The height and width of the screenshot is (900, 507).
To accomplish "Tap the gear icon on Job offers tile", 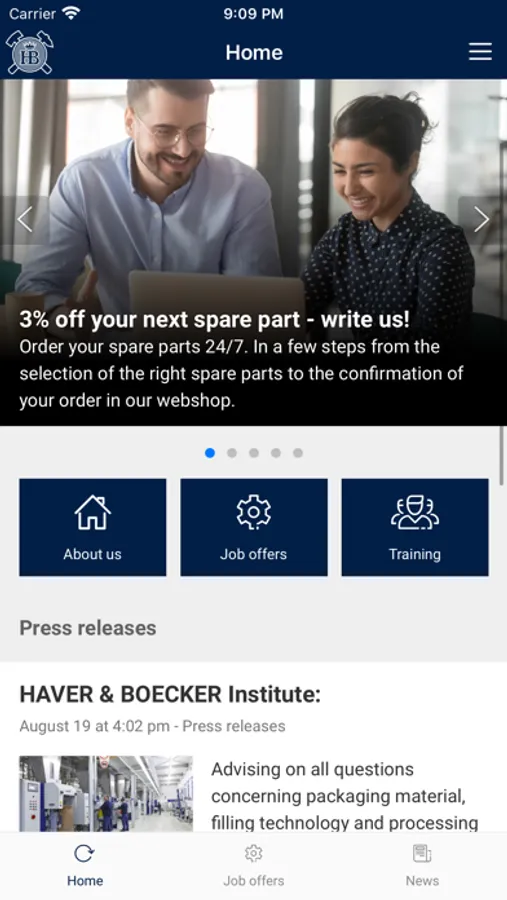I will coord(254,512).
